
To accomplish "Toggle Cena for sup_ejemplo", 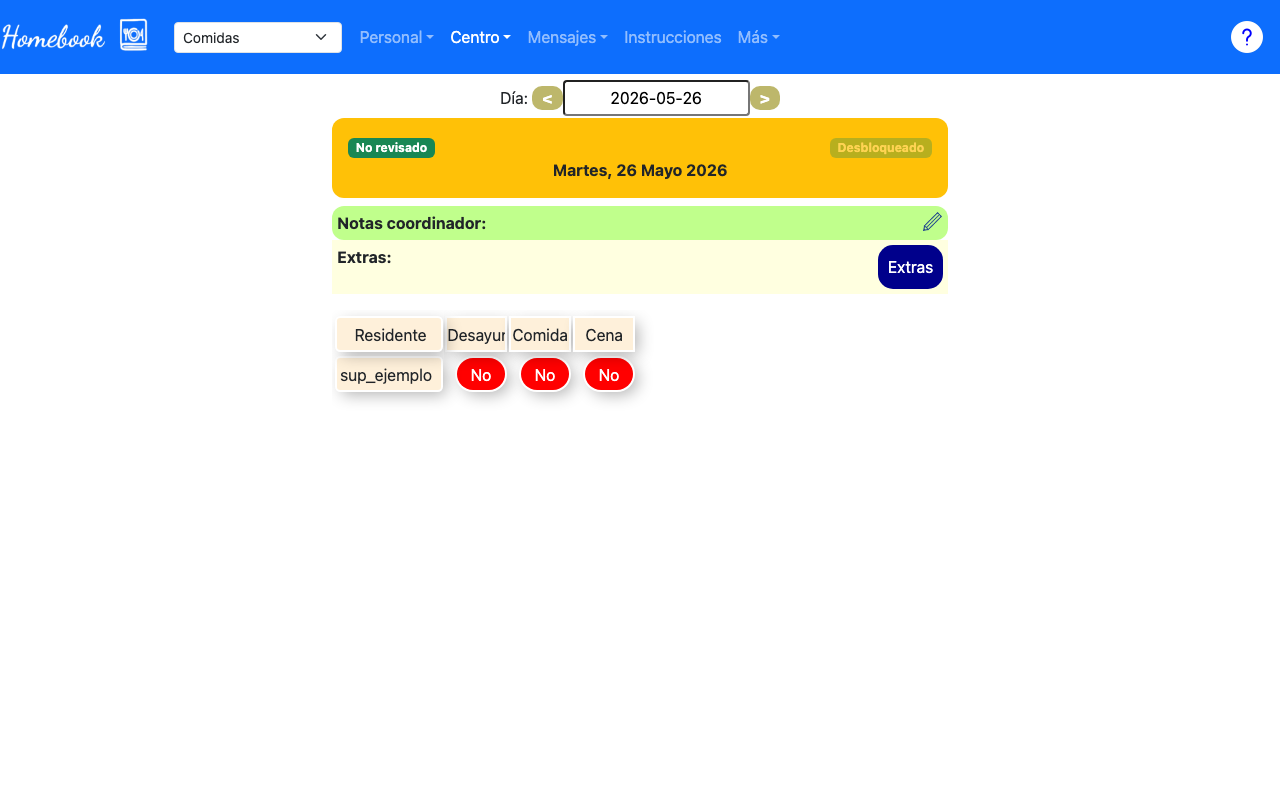I will pos(609,375).
